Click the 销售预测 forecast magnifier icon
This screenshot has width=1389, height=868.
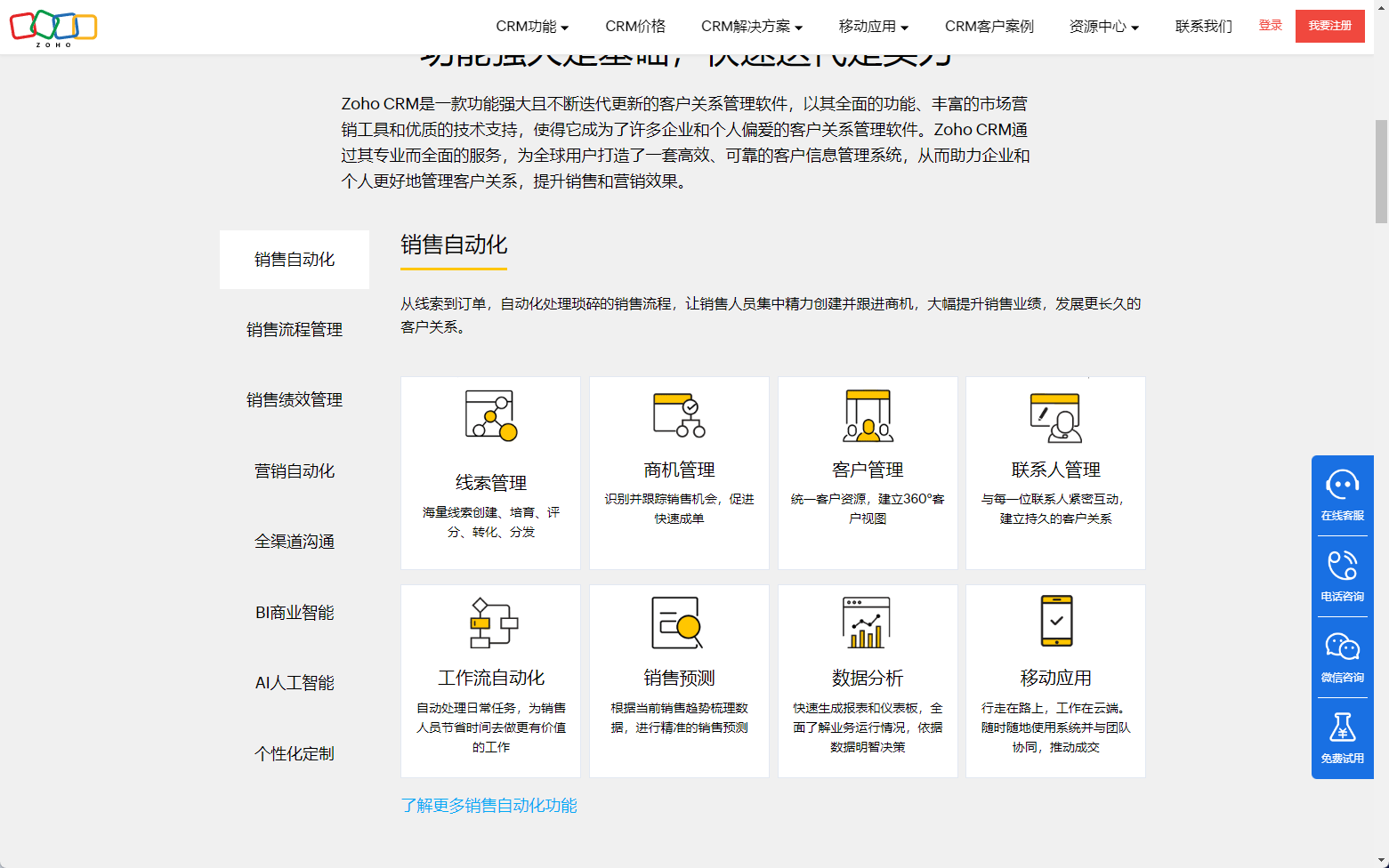678,623
